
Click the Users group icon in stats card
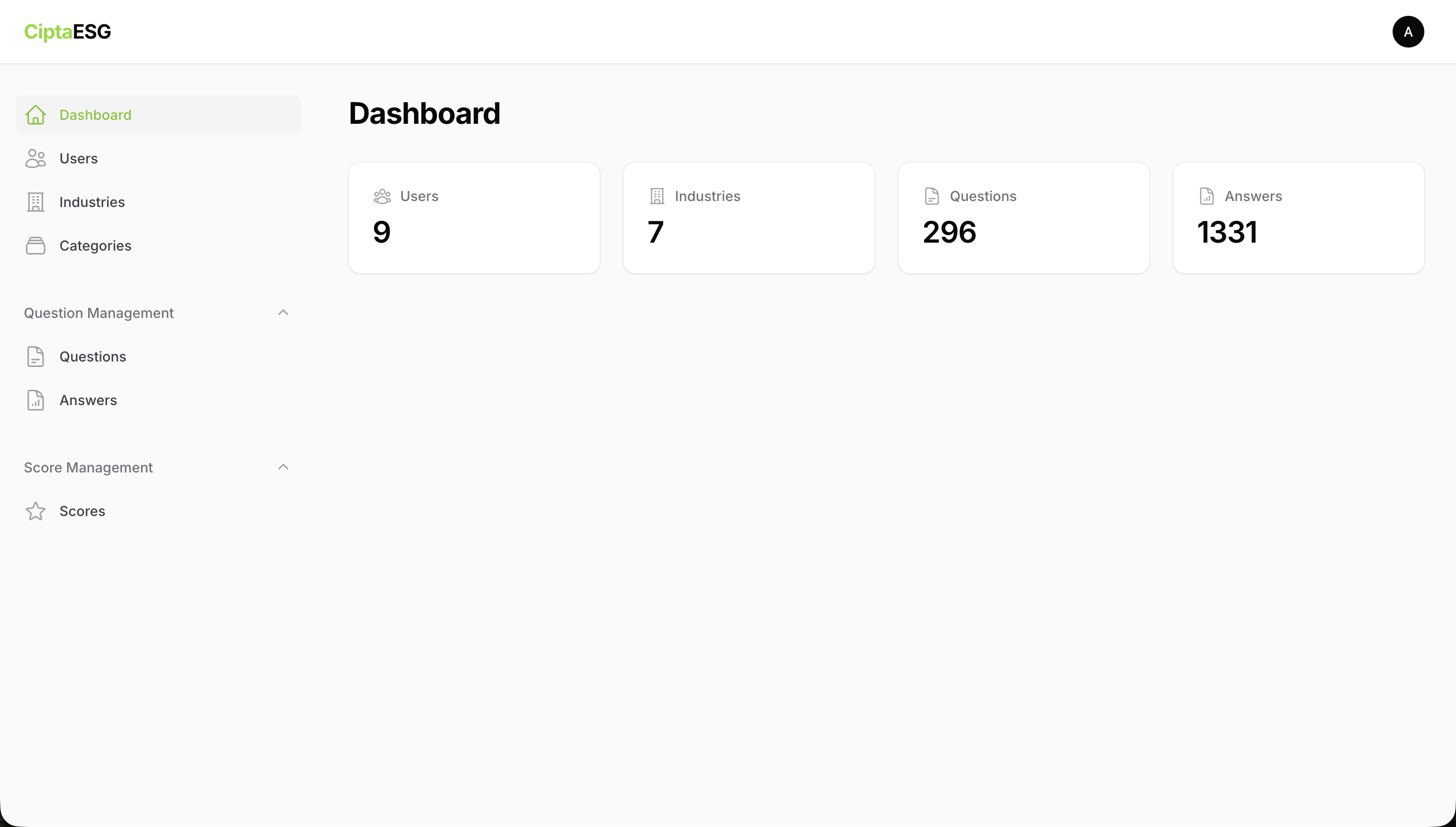click(382, 197)
